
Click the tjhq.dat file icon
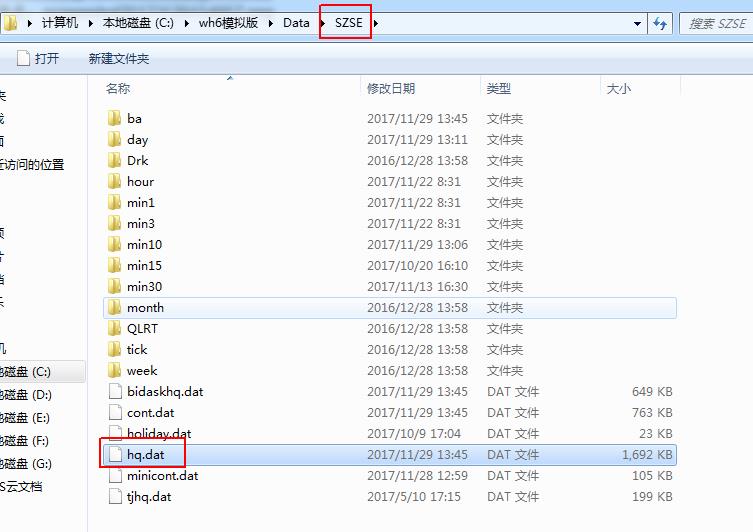115,497
